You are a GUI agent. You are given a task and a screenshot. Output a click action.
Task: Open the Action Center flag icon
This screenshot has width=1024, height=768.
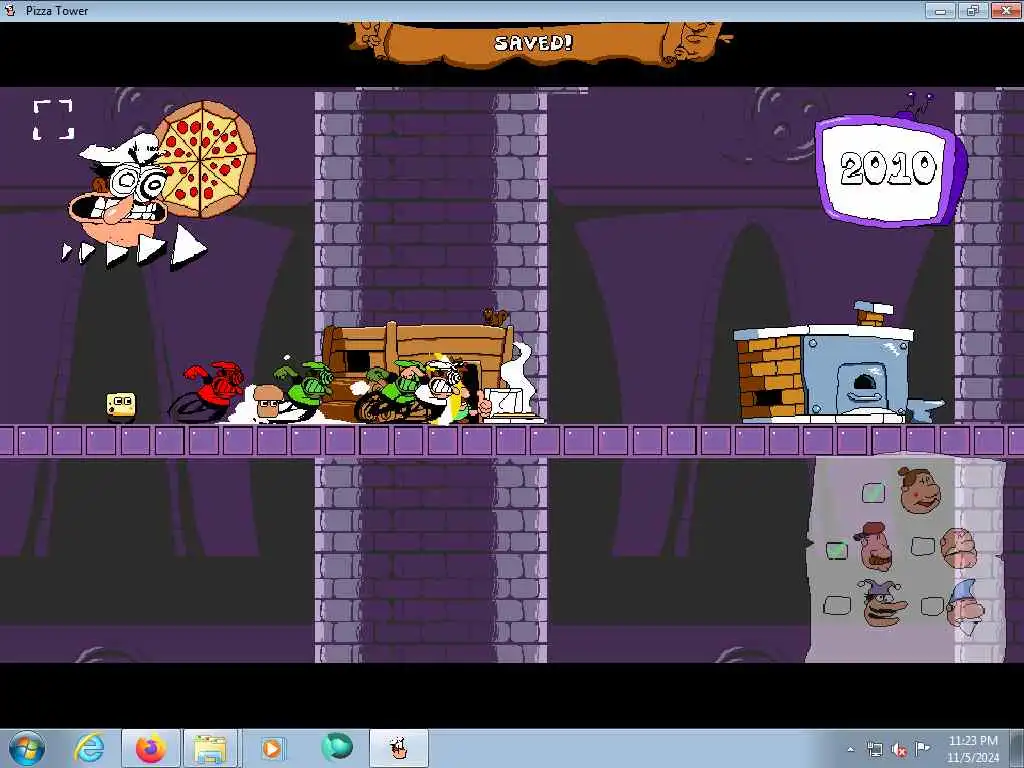point(922,748)
